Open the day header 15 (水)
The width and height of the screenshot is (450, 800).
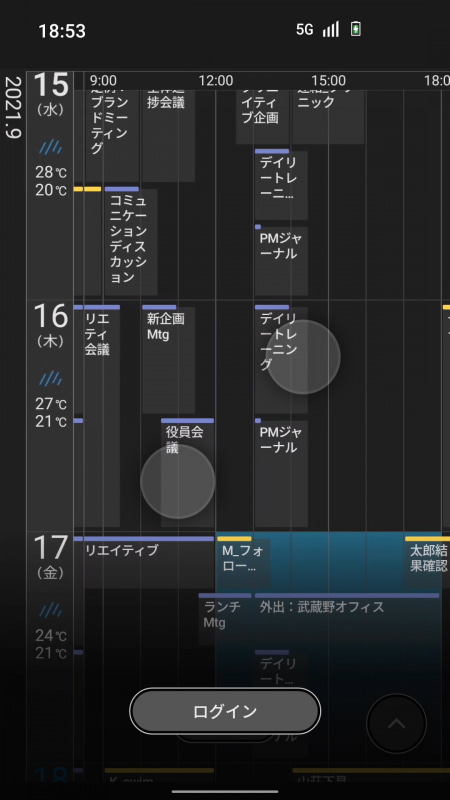coord(51,94)
